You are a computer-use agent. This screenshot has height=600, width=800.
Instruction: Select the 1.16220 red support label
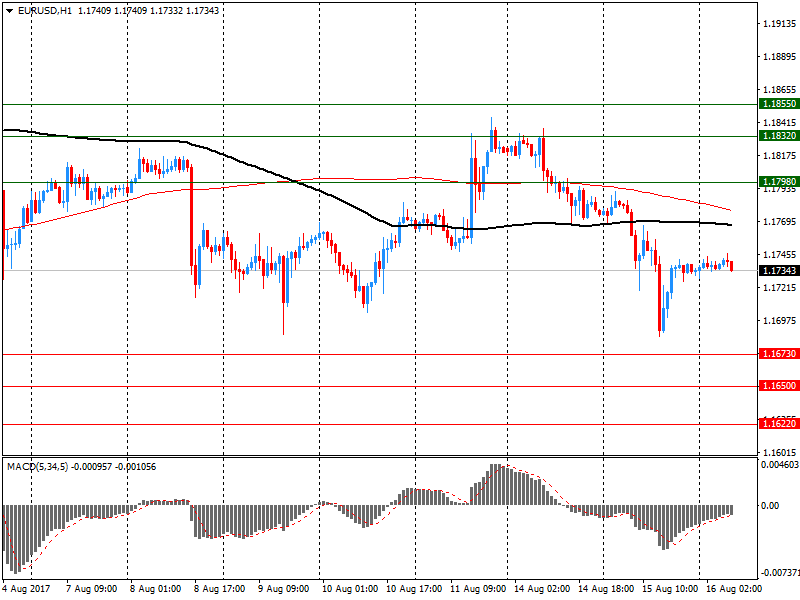pos(779,423)
